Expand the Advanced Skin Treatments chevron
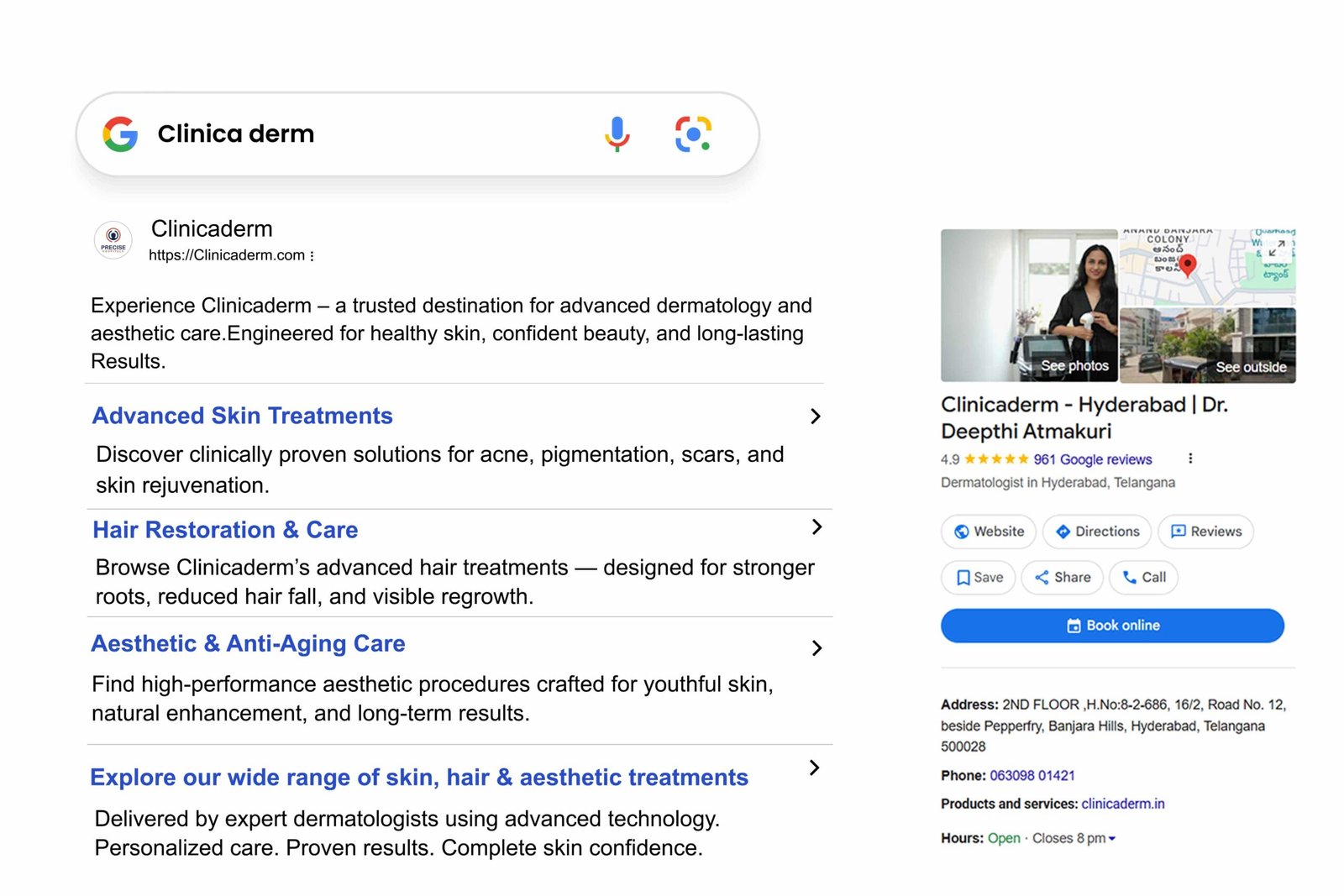Viewport: 1344px width, 896px height. click(815, 417)
